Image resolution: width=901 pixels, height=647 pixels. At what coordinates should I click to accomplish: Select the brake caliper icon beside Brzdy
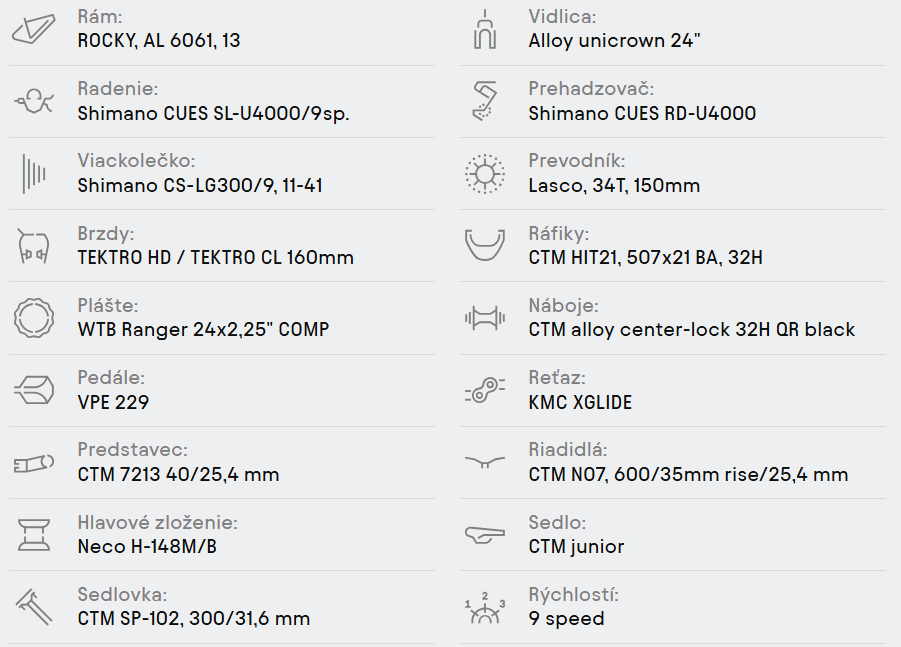[x=33, y=246]
